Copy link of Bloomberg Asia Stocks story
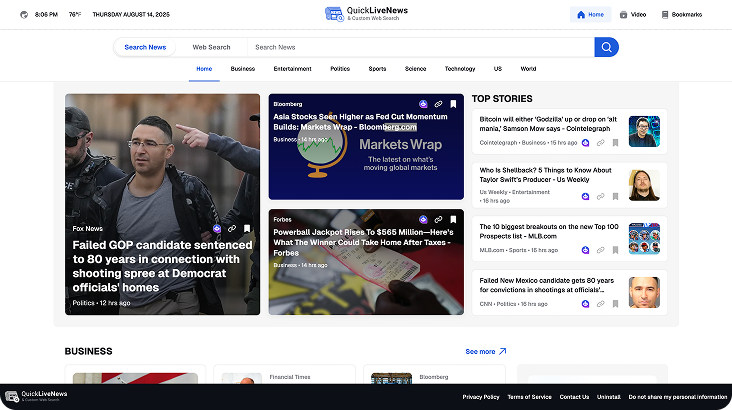The width and height of the screenshot is (732, 410). (438, 104)
